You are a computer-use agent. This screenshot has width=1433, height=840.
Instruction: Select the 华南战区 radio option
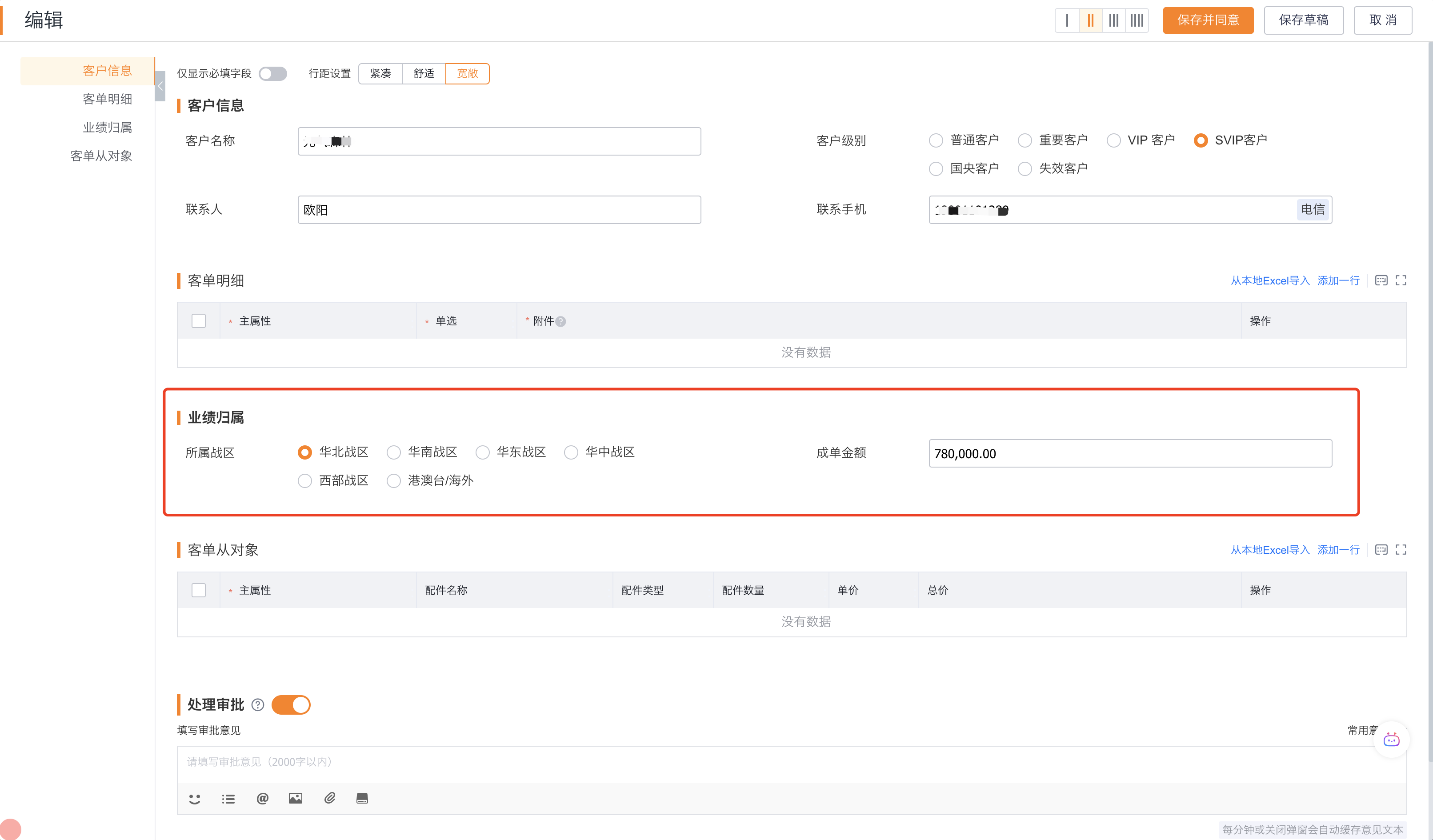393,453
